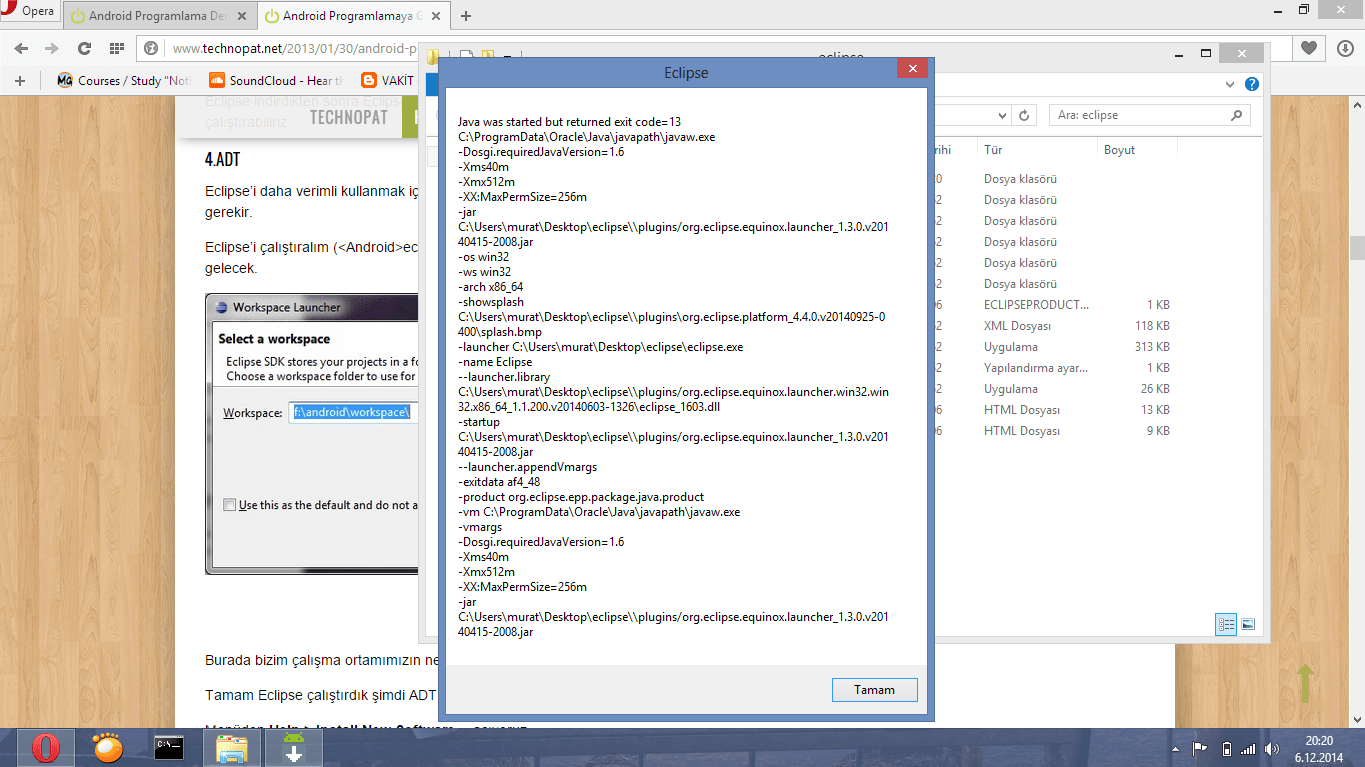Click the site info globe in address bar

point(151,48)
